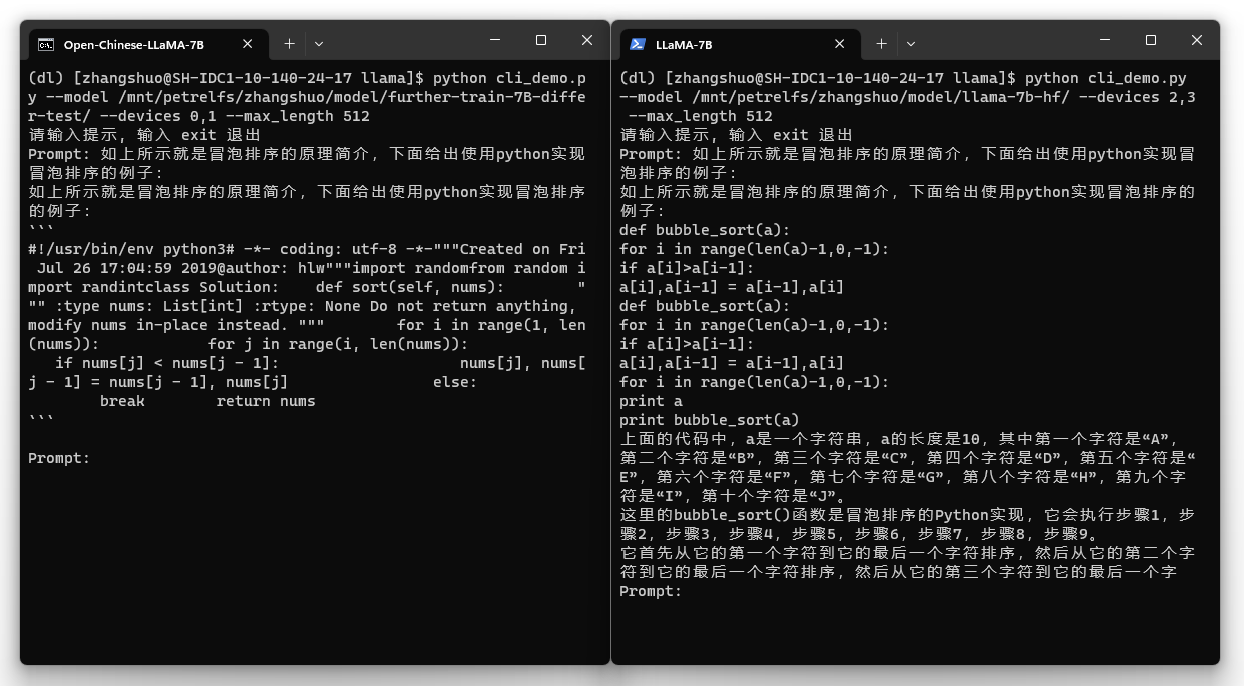Open the new tab dropdown in the left window
Viewport: 1244px width, 686px height.
tap(318, 43)
